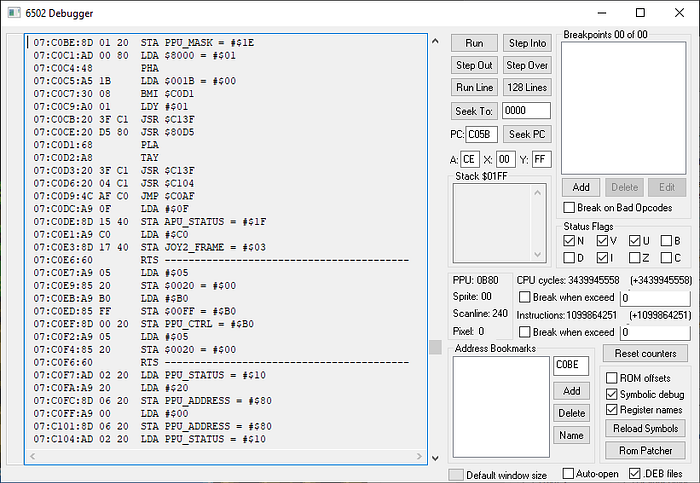This screenshot has width=700, height=483.
Task: Select line 07:C0EF STA PPU_CTRL
Action: 144,324
